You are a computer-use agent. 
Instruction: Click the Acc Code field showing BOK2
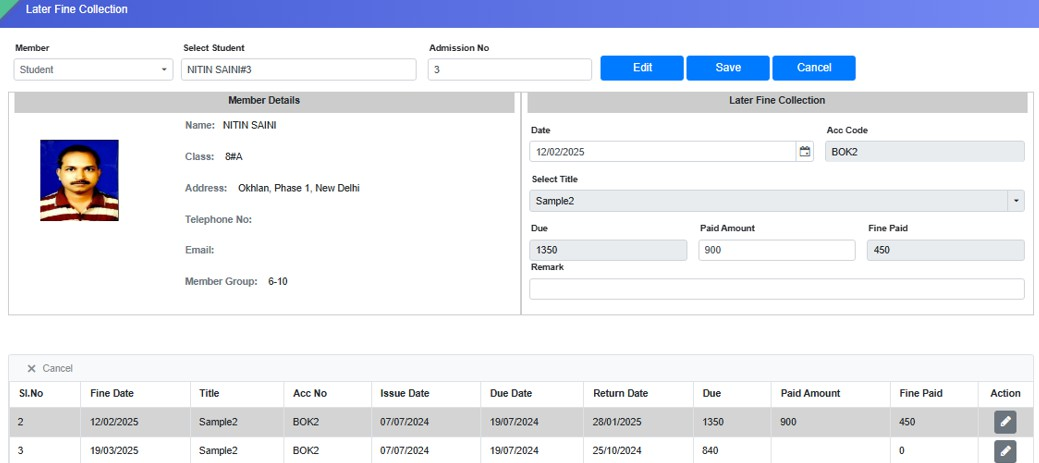pyautogui.click(x=924, y=152)
